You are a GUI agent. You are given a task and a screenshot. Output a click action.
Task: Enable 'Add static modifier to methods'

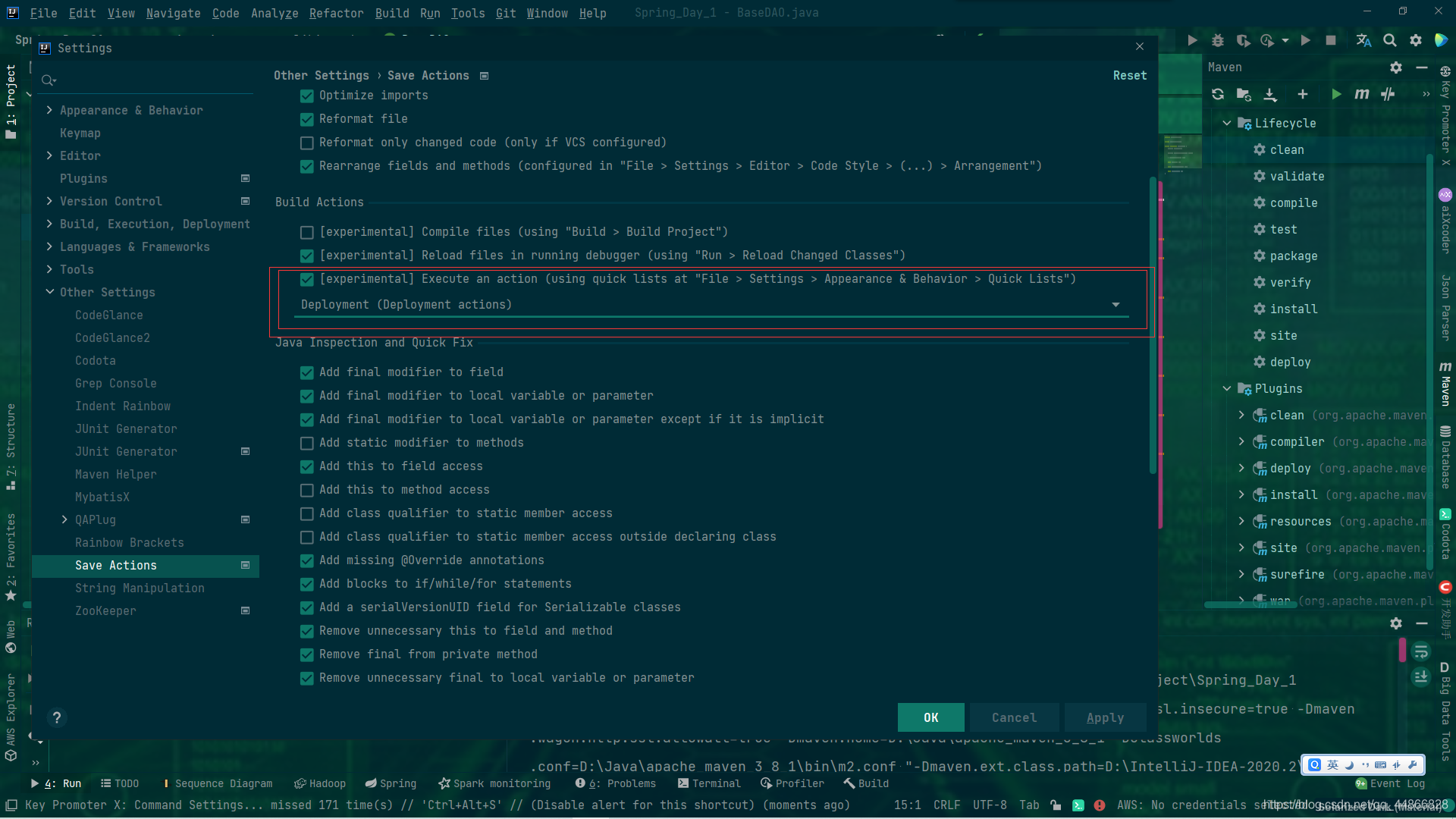[307, 443]
